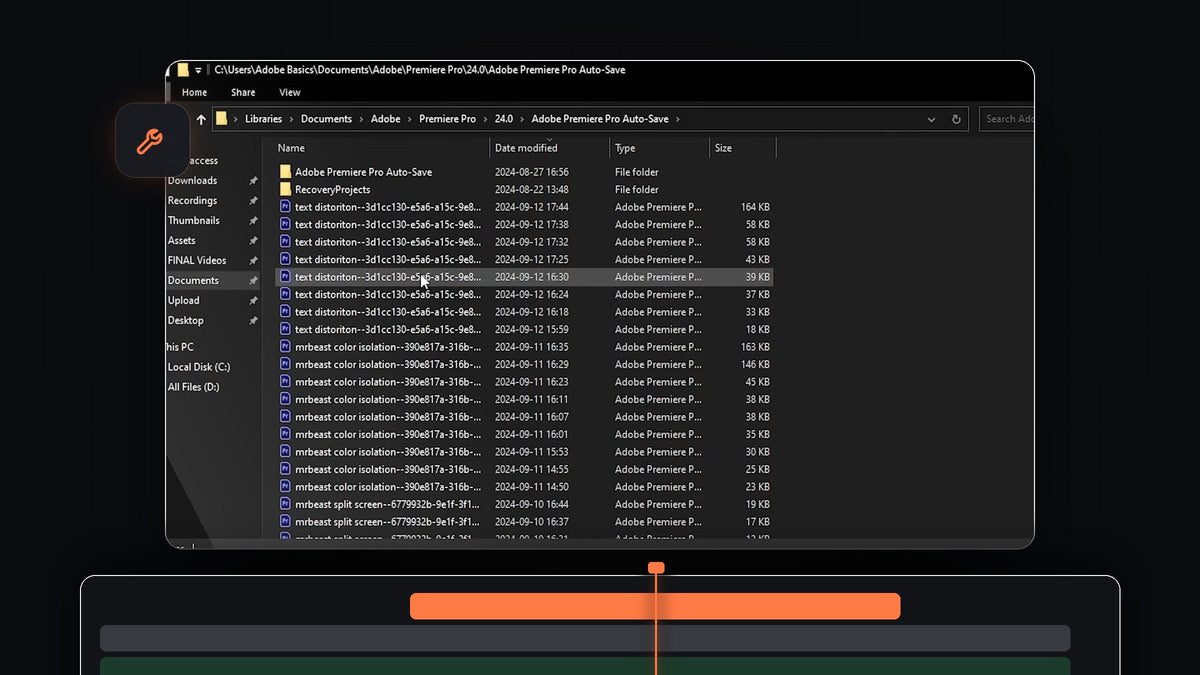Select the mrbeast color isolation file modified 15:53
1200x675 pixels.
(x=524, y=452)
